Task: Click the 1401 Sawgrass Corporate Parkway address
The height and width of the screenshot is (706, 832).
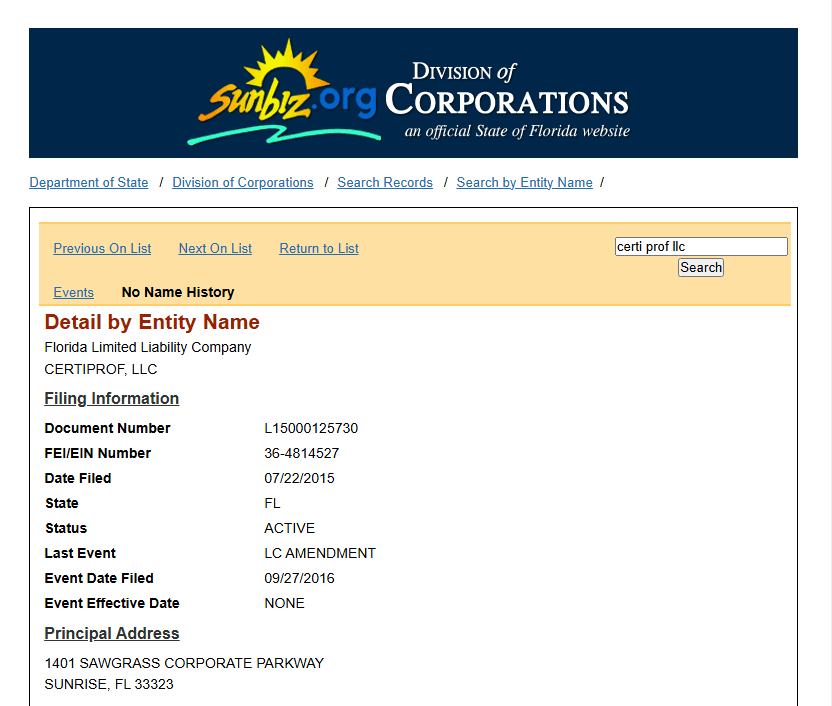Action: click(x=184, y=664)
